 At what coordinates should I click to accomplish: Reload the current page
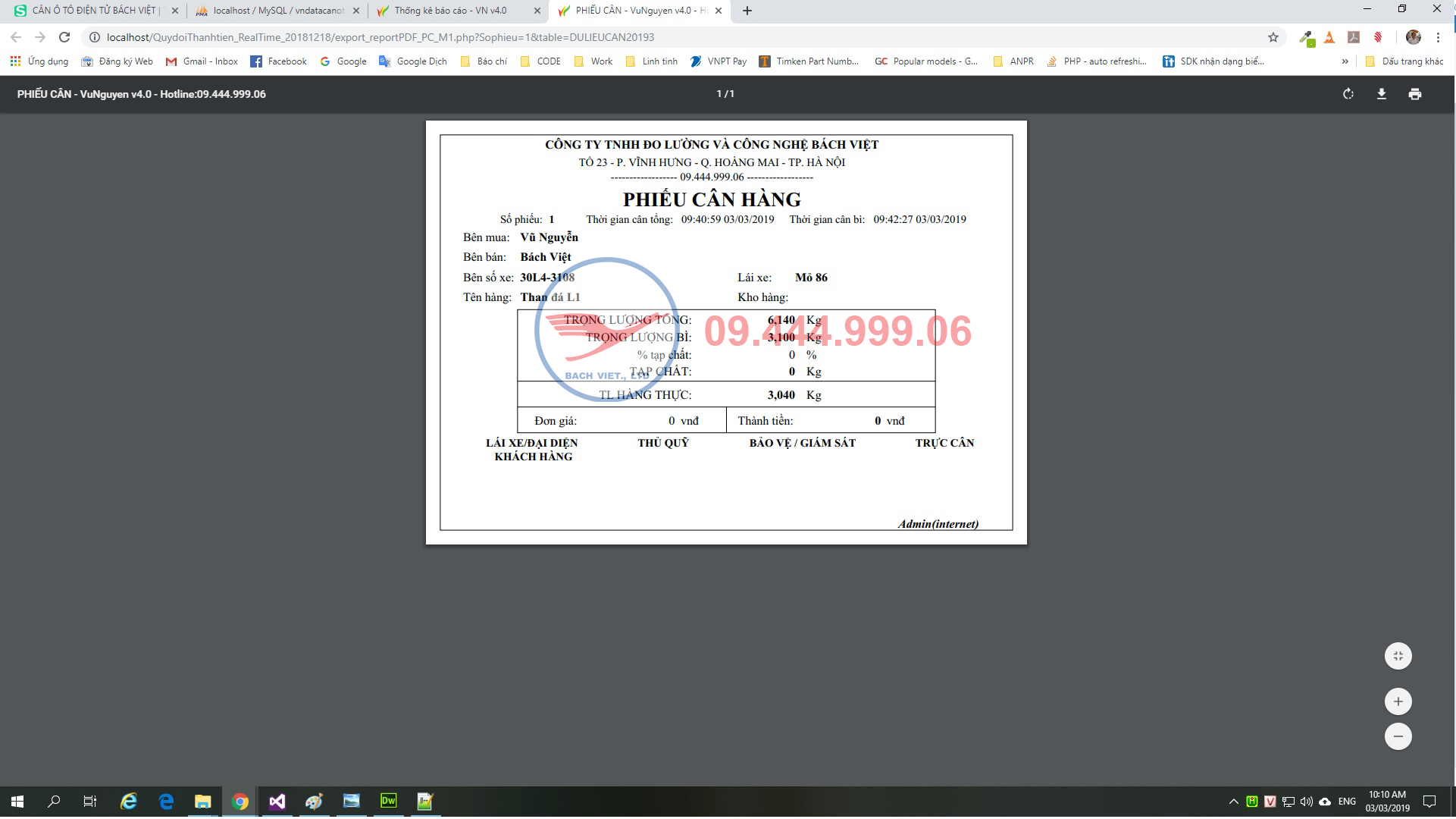(64, 37)
